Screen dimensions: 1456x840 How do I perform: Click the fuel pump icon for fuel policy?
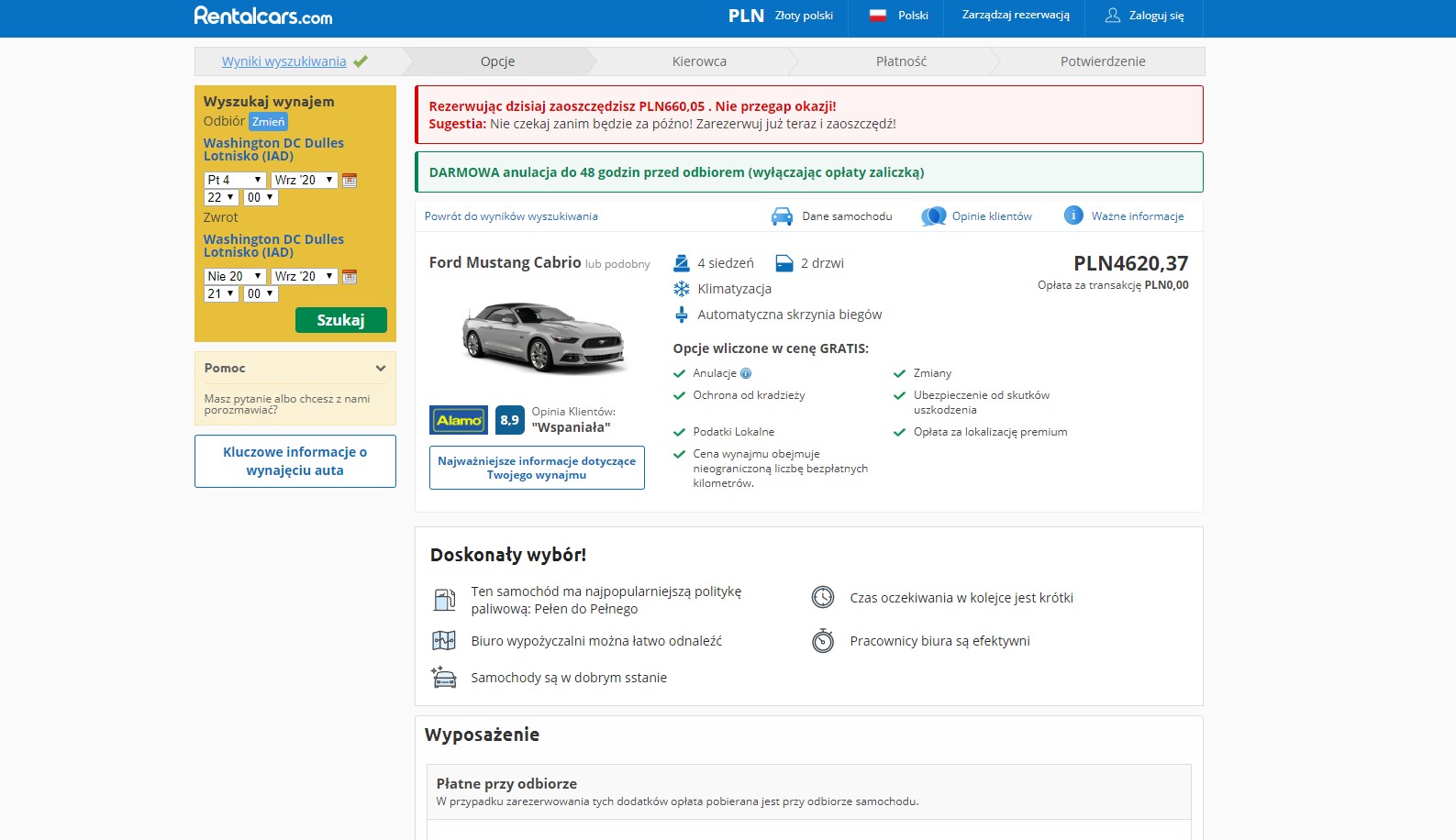point(444,600)
